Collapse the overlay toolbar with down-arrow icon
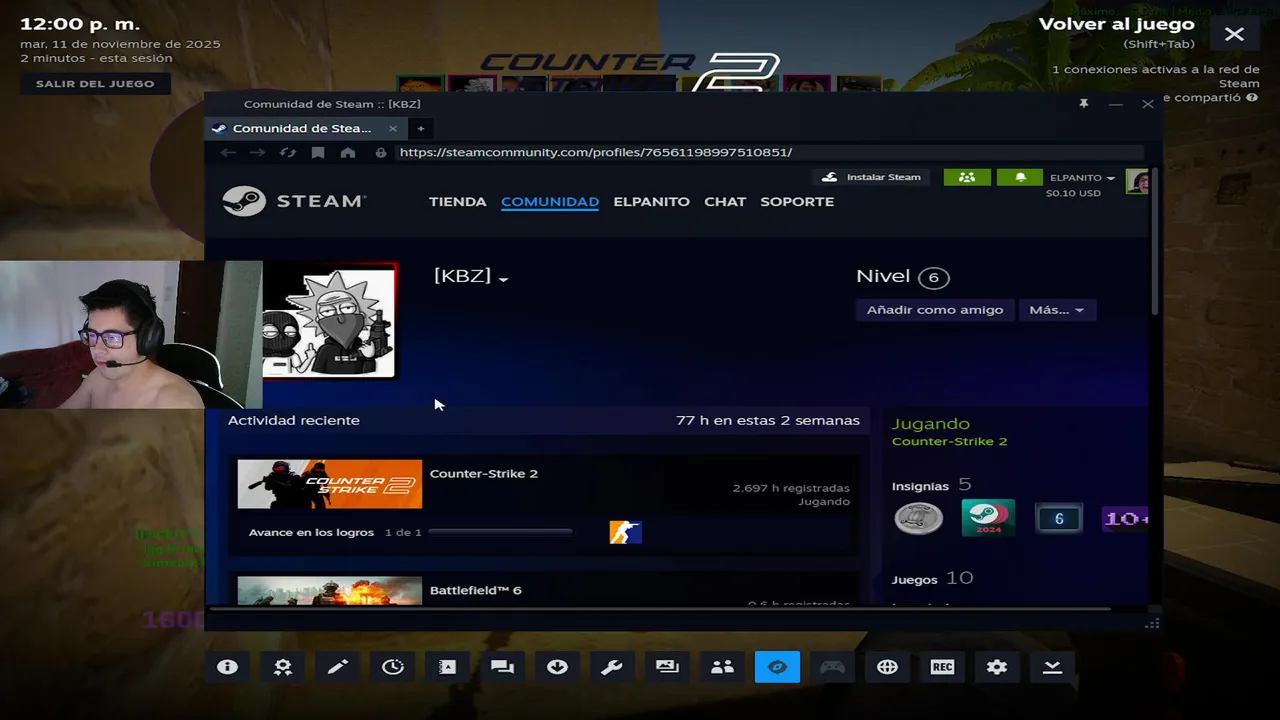The height and width of the screenshot is (720, 1280). (1052, 667)
